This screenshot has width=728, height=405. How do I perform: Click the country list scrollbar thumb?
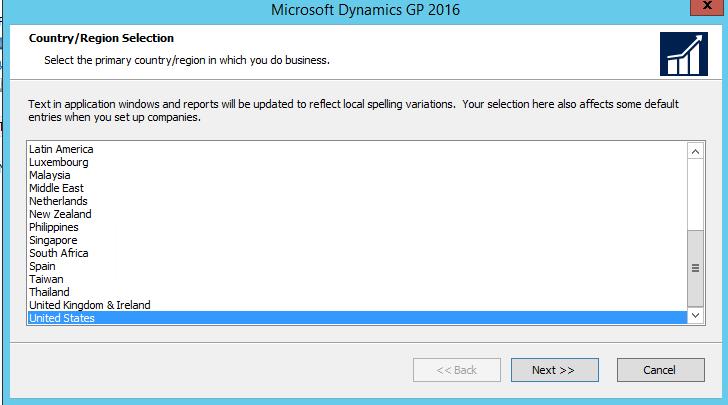pyautogui.click(x=695, y=268)
